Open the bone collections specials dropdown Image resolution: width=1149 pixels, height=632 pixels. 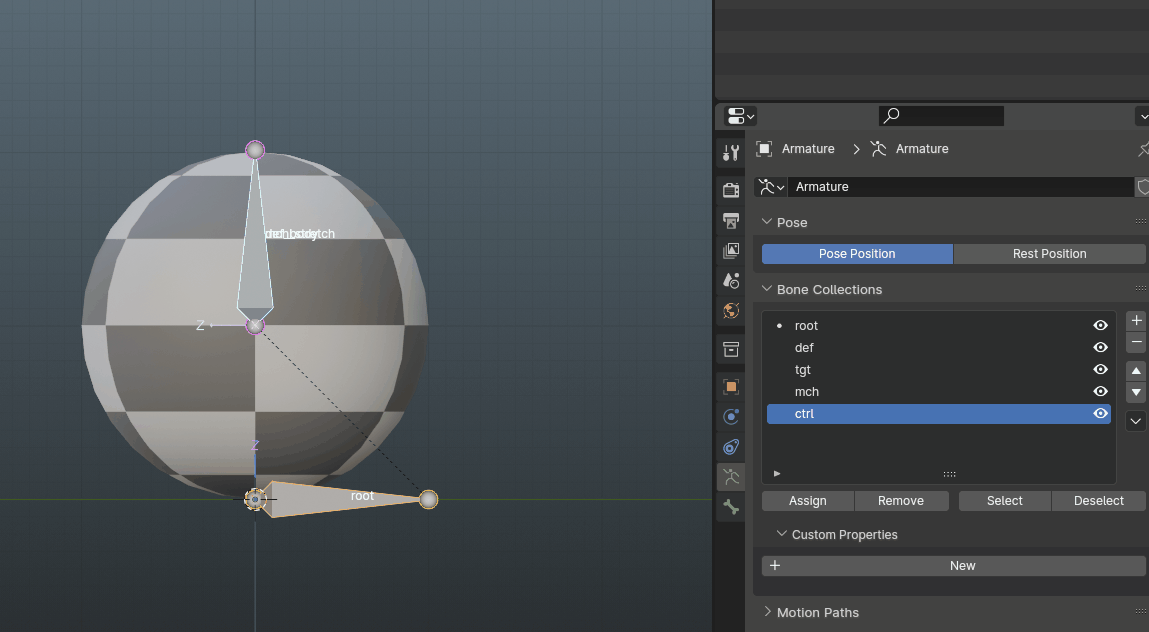(x=1135, y=420)
